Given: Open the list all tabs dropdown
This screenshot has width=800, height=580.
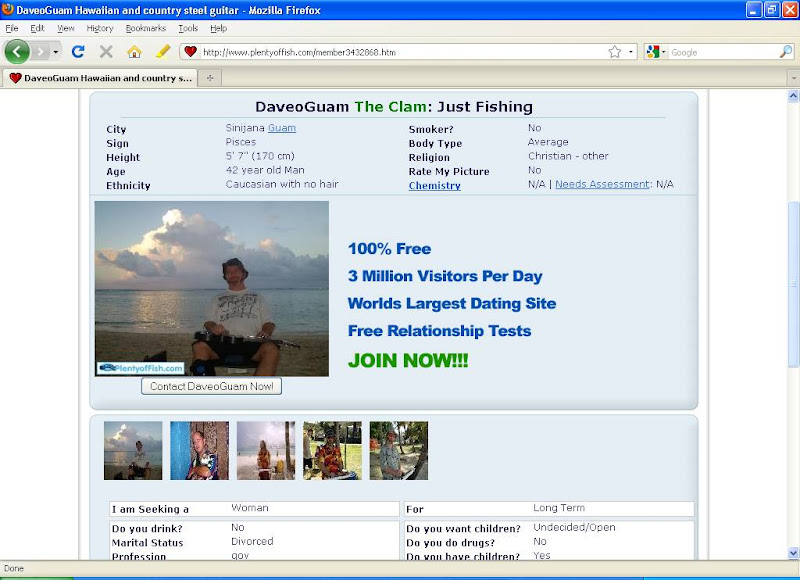Looking at the screenshot, I should 793,78.
